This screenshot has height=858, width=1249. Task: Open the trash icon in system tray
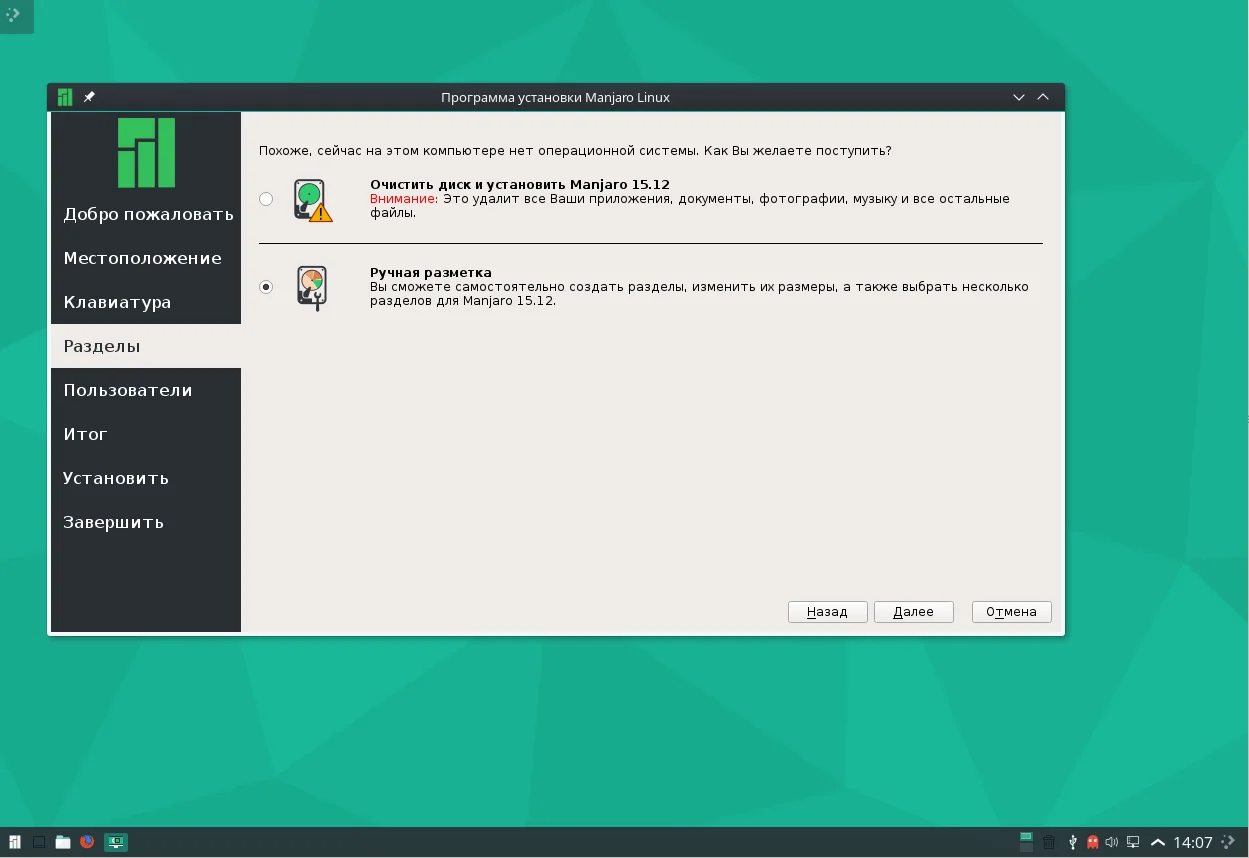click(x=1049, y=842)
